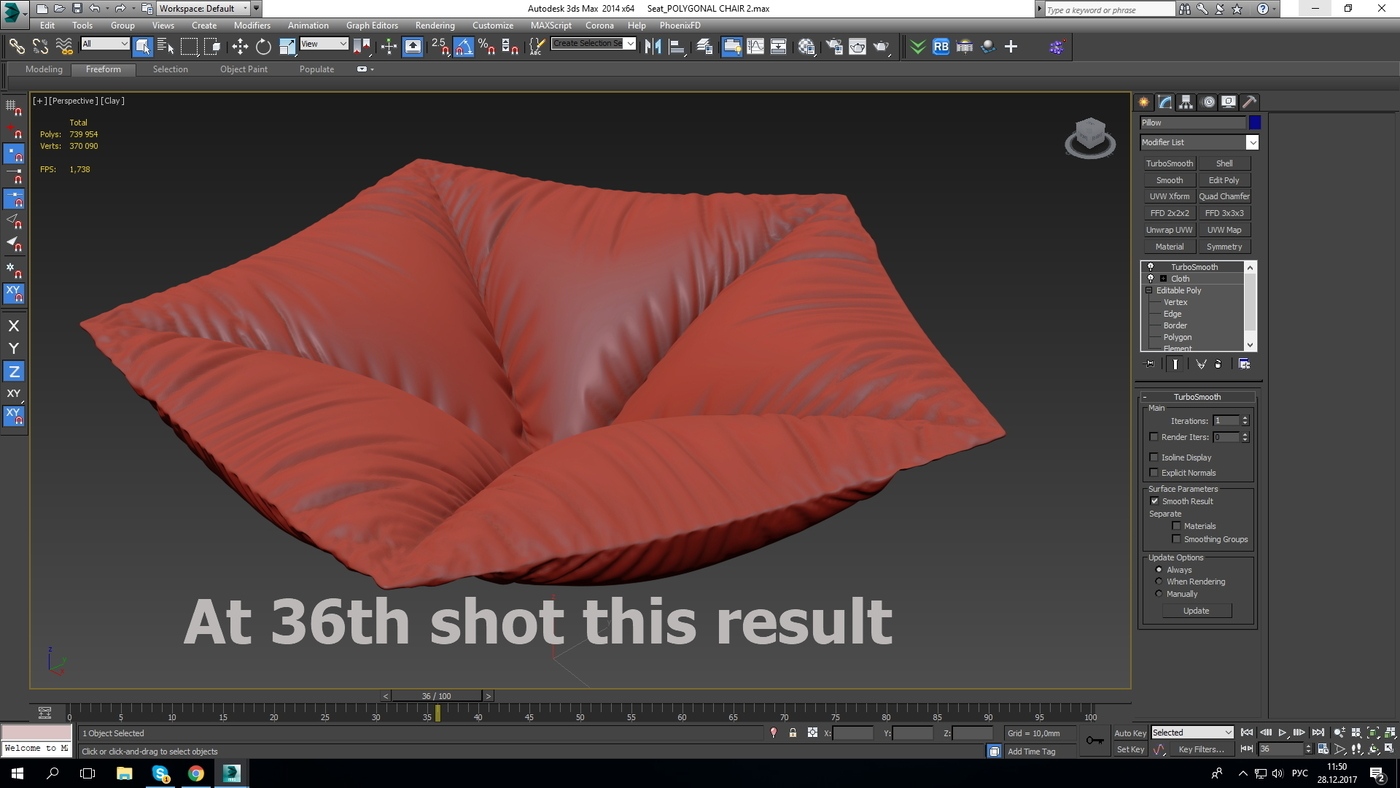The image size is (1400, 788).
Task: Open the Modify panel tab icon
Action: pyautogui.click(x=1165, y=102)
